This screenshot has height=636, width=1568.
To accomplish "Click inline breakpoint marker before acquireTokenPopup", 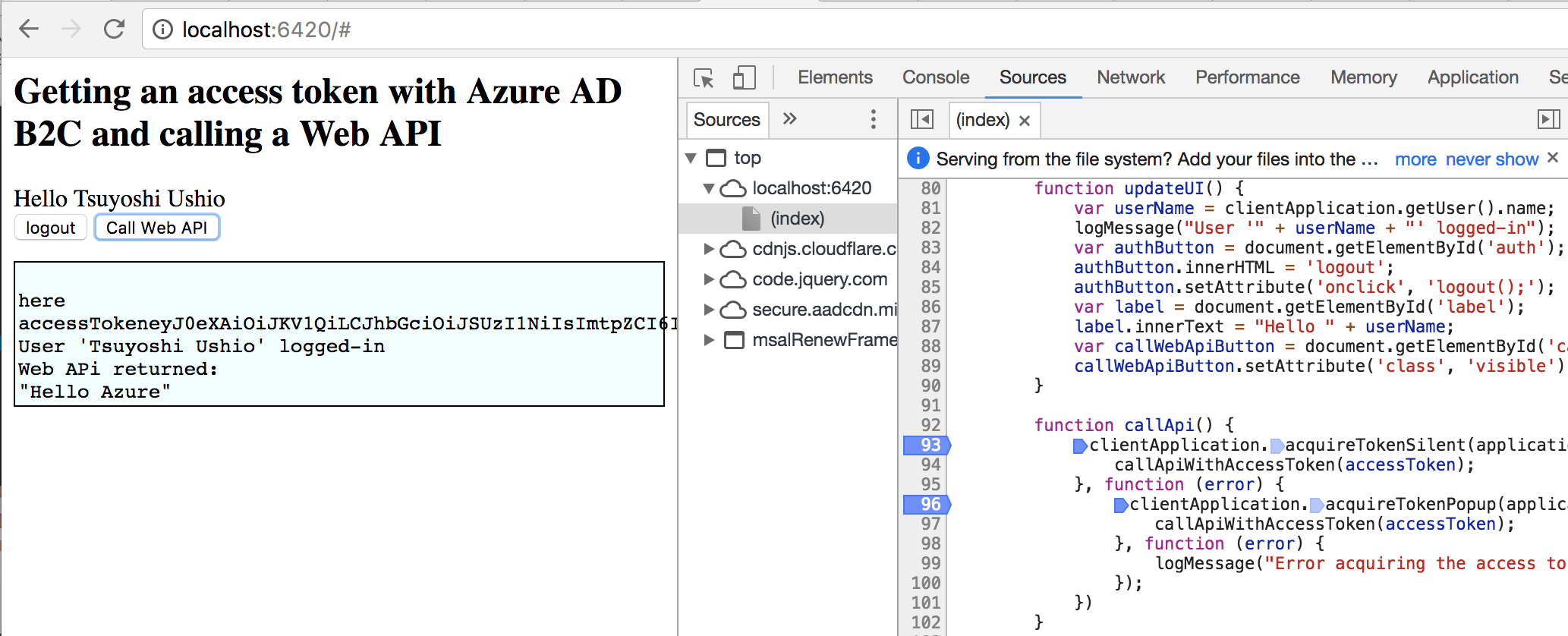I will click(x=1317, y=505).
